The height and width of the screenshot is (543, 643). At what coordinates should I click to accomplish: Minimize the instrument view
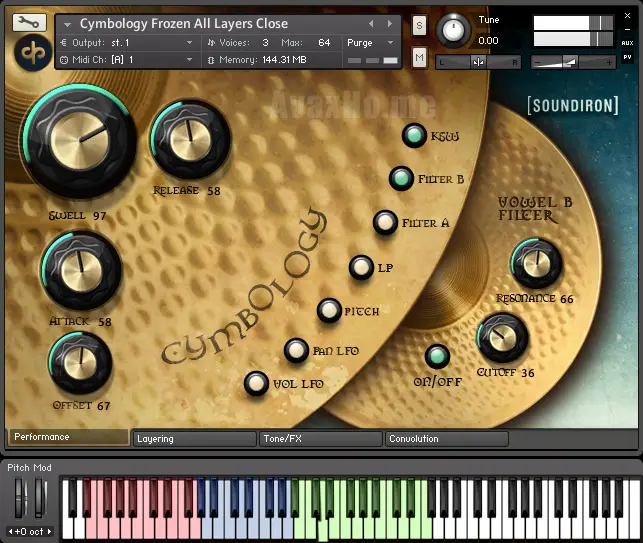627,30
